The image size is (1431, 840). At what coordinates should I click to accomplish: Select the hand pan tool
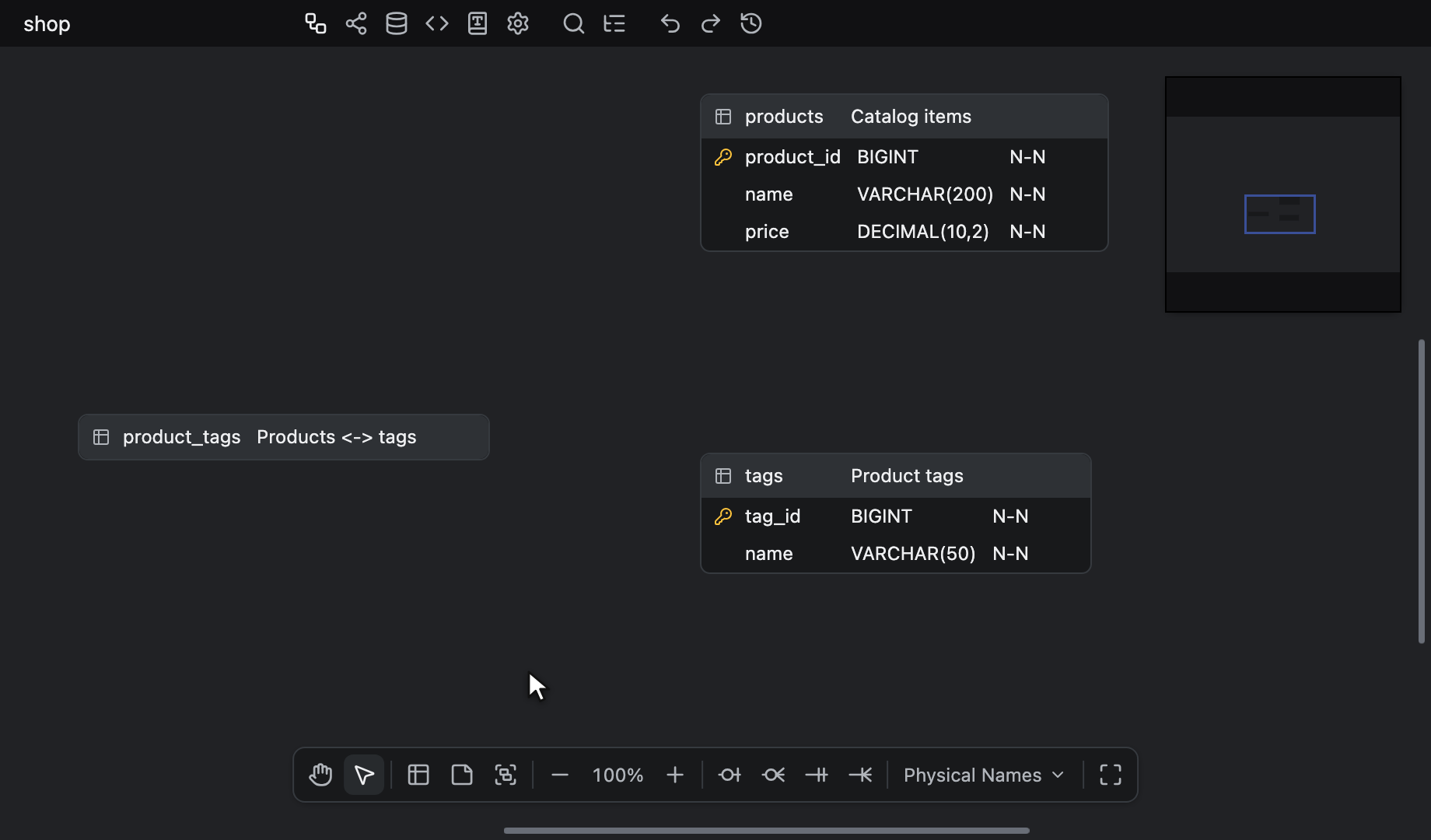coord(320,775)
